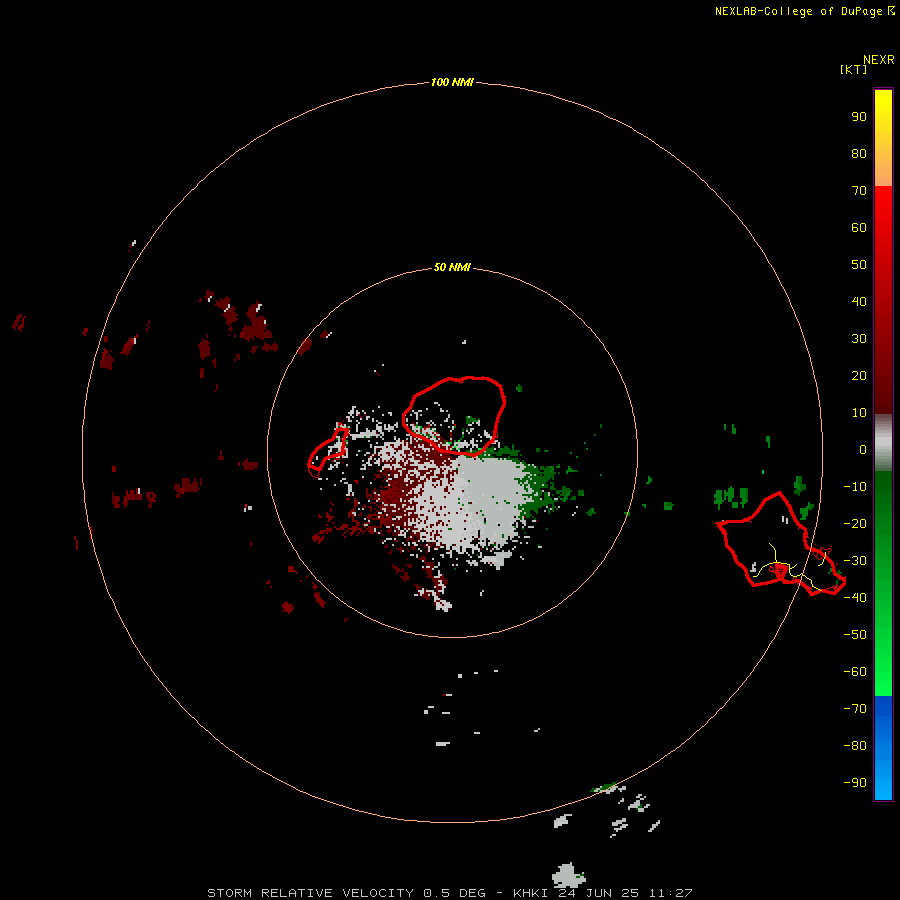Image resolution: width=900 pixels, height=900 pixels.
Task: Click the [KT] units label
Action: (853, 69)
